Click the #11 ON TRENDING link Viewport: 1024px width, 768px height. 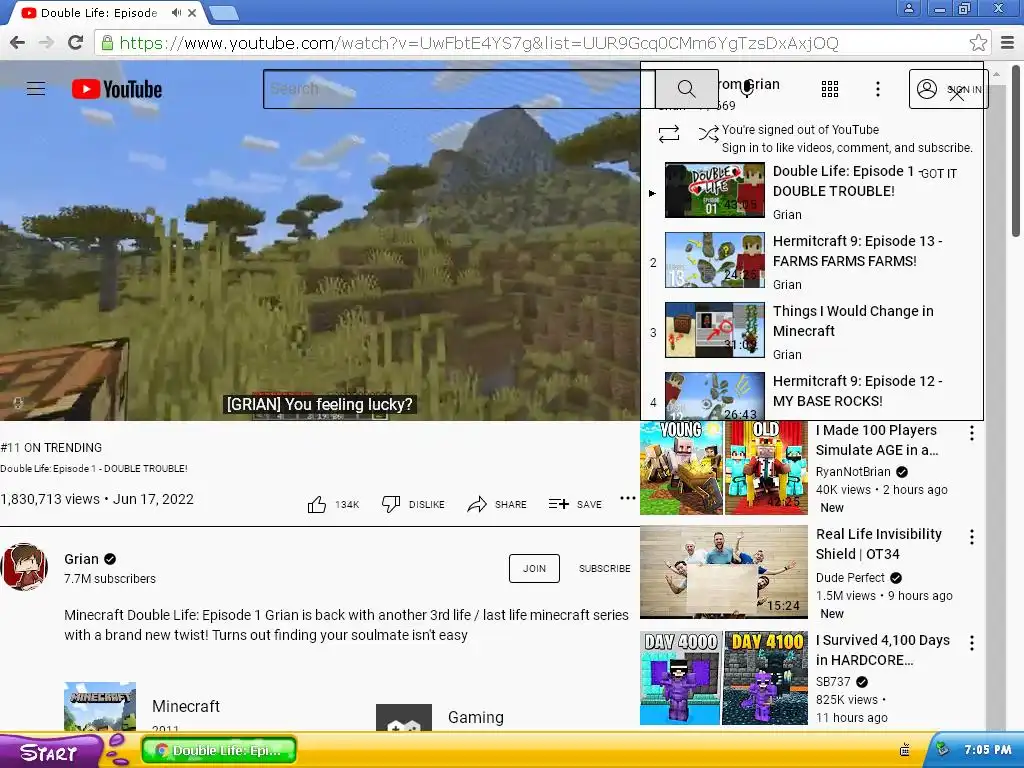51,447
